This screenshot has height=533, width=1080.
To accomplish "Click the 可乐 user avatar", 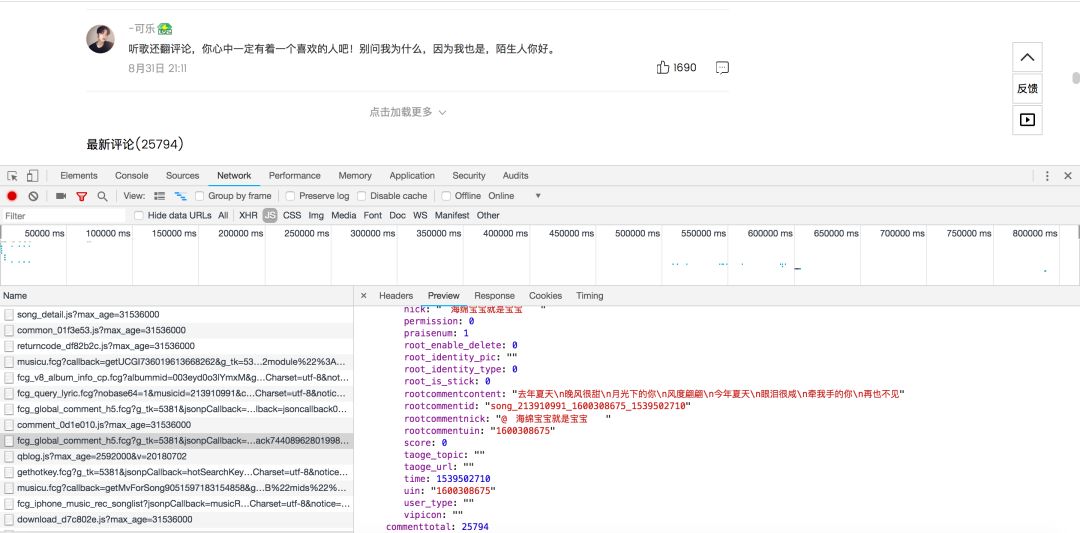I will tap(101, 39).
